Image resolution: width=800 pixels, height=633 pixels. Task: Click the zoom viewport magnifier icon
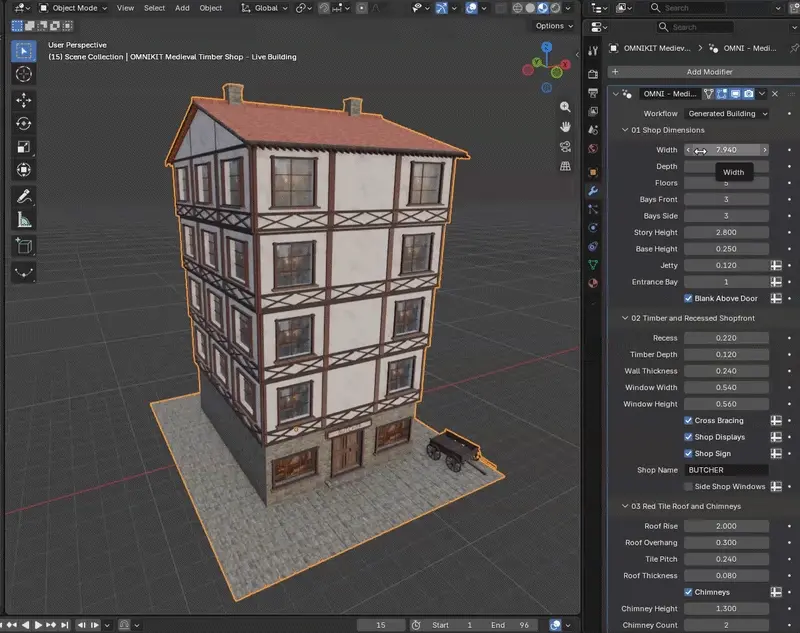[565, 107]
